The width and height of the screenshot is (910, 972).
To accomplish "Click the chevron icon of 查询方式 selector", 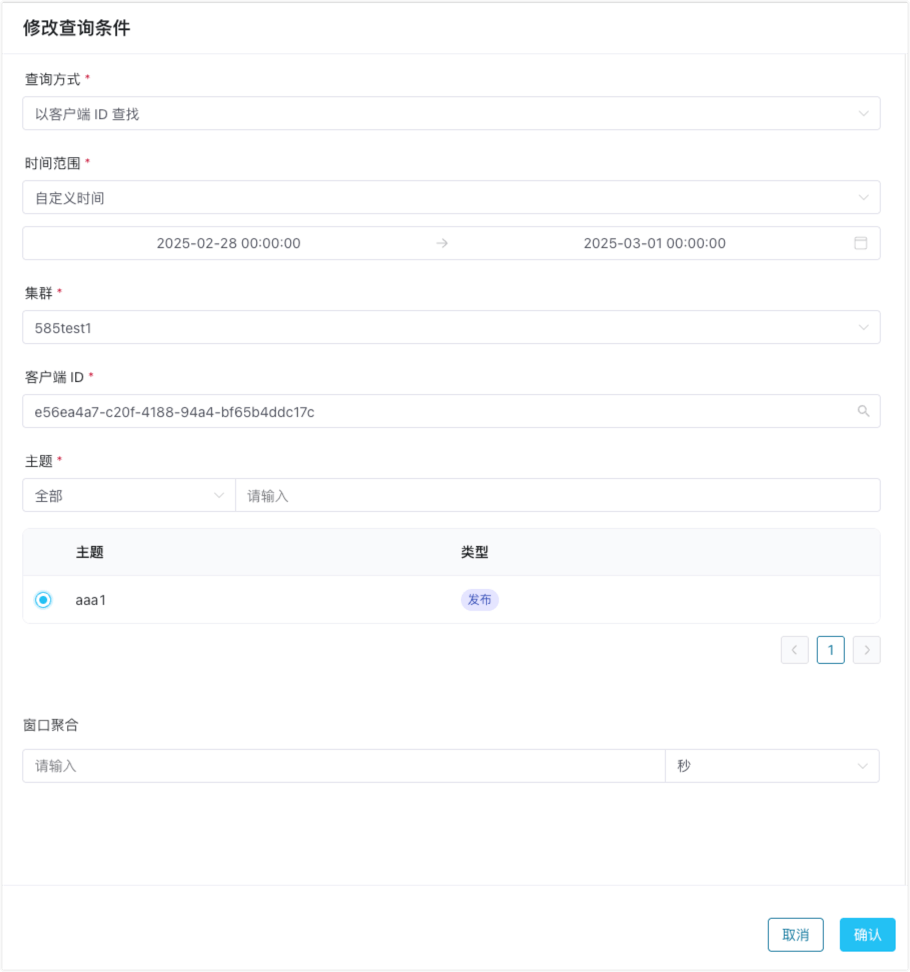I will [x=863, y=114].
